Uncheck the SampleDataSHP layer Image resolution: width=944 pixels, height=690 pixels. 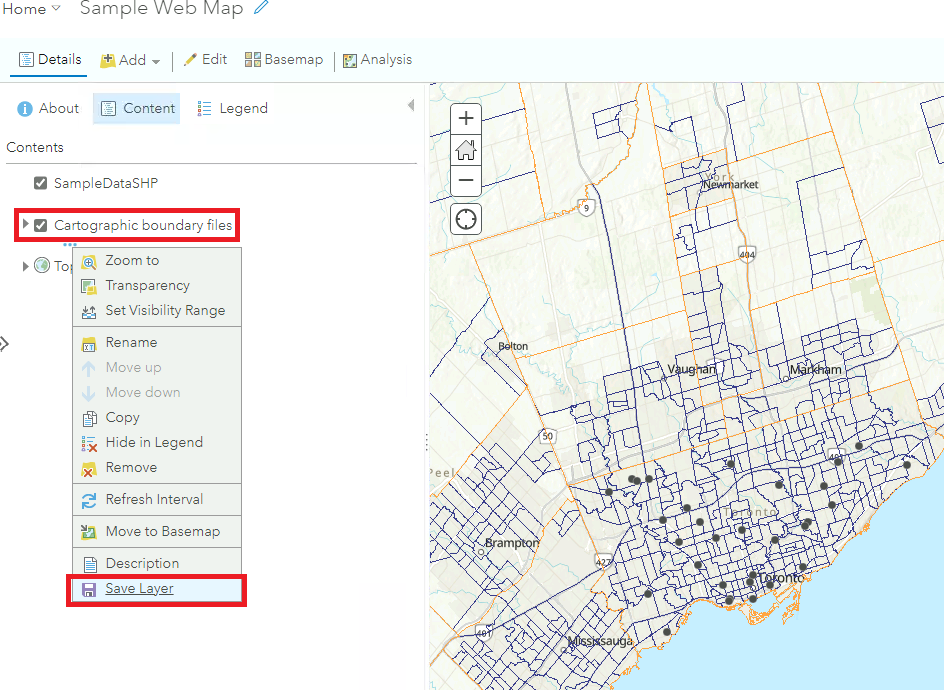point(40,183)
